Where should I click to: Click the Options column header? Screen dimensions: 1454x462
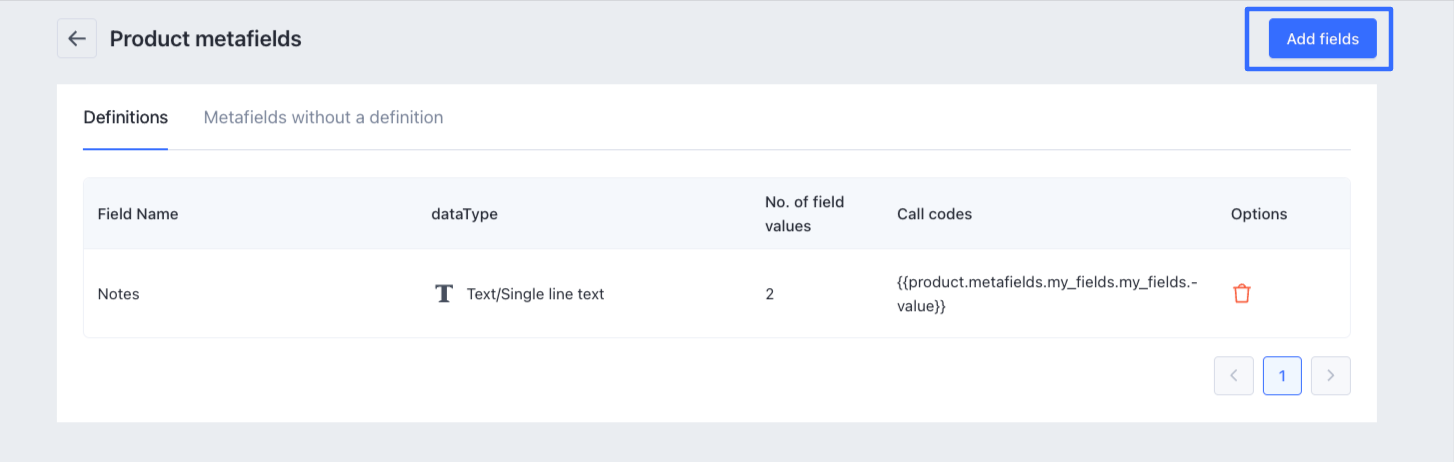(1258, 214)
